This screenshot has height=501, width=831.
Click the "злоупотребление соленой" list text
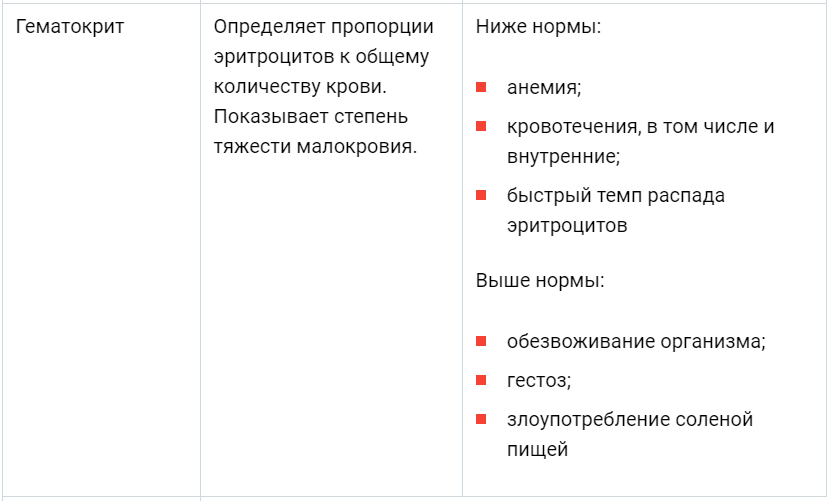tap(629, 419)
